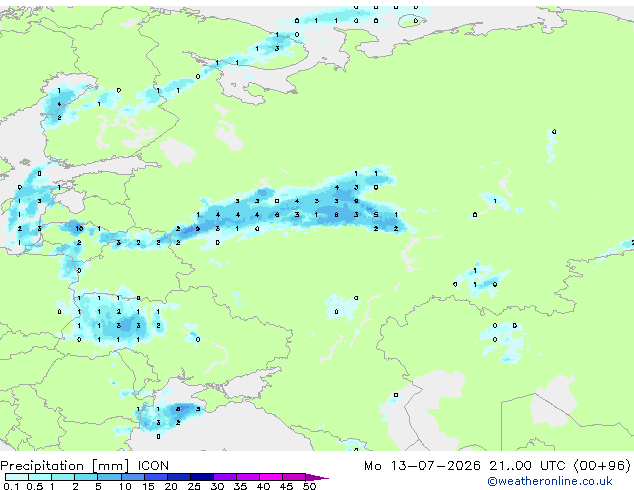
Task: Click the "21..00 UTC" time text
Action: point(527,466)
